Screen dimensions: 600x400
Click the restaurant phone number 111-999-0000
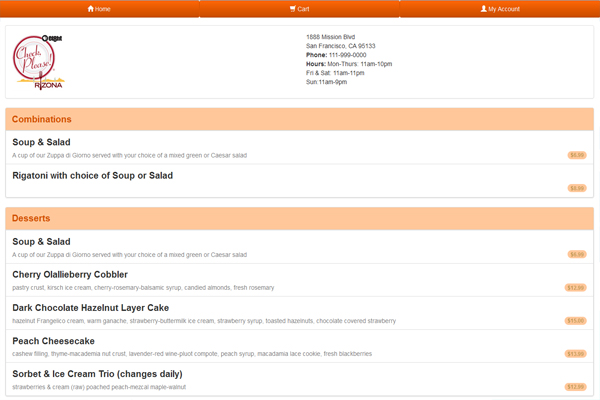point(347,55)
